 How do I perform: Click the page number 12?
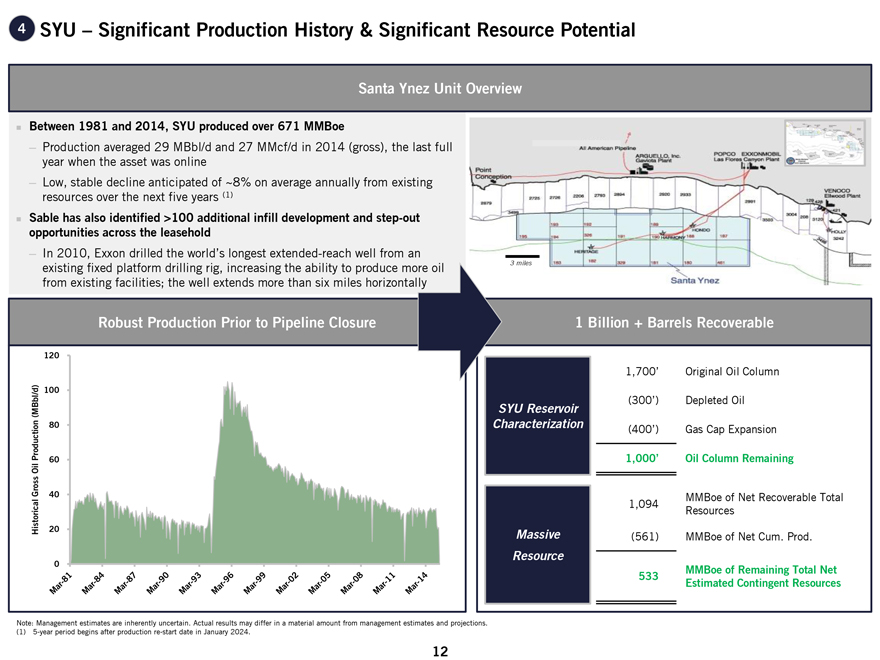click(439, 651)
